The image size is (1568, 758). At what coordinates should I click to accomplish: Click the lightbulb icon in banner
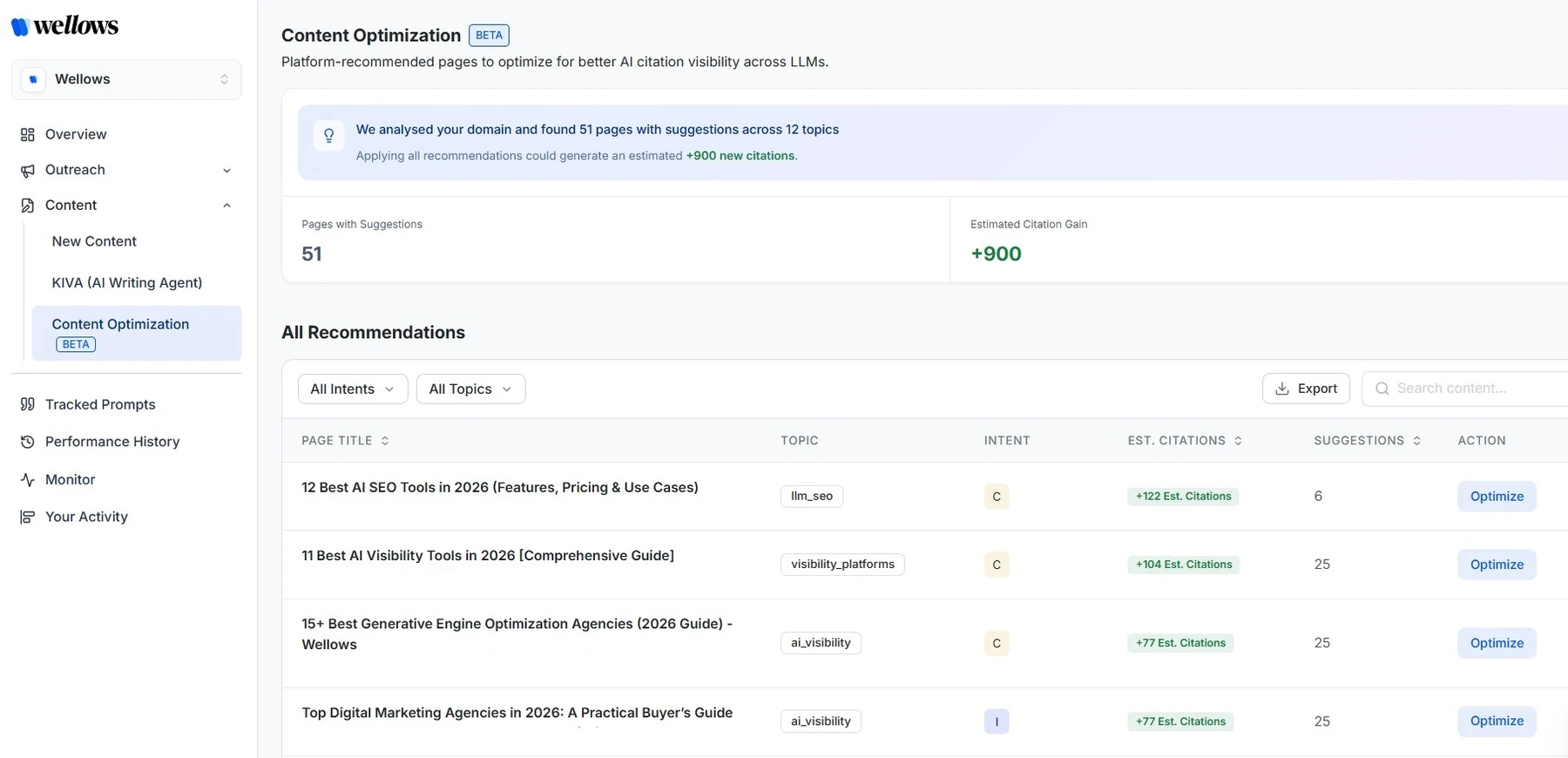328,135
